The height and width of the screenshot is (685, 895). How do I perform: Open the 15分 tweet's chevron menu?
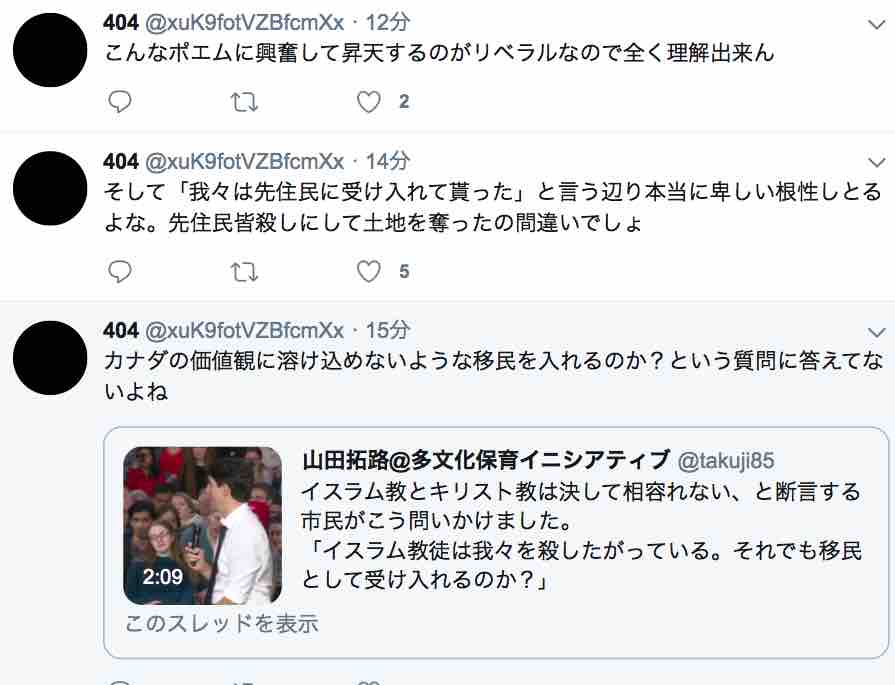pyautogui.click(x=876, y=332)
